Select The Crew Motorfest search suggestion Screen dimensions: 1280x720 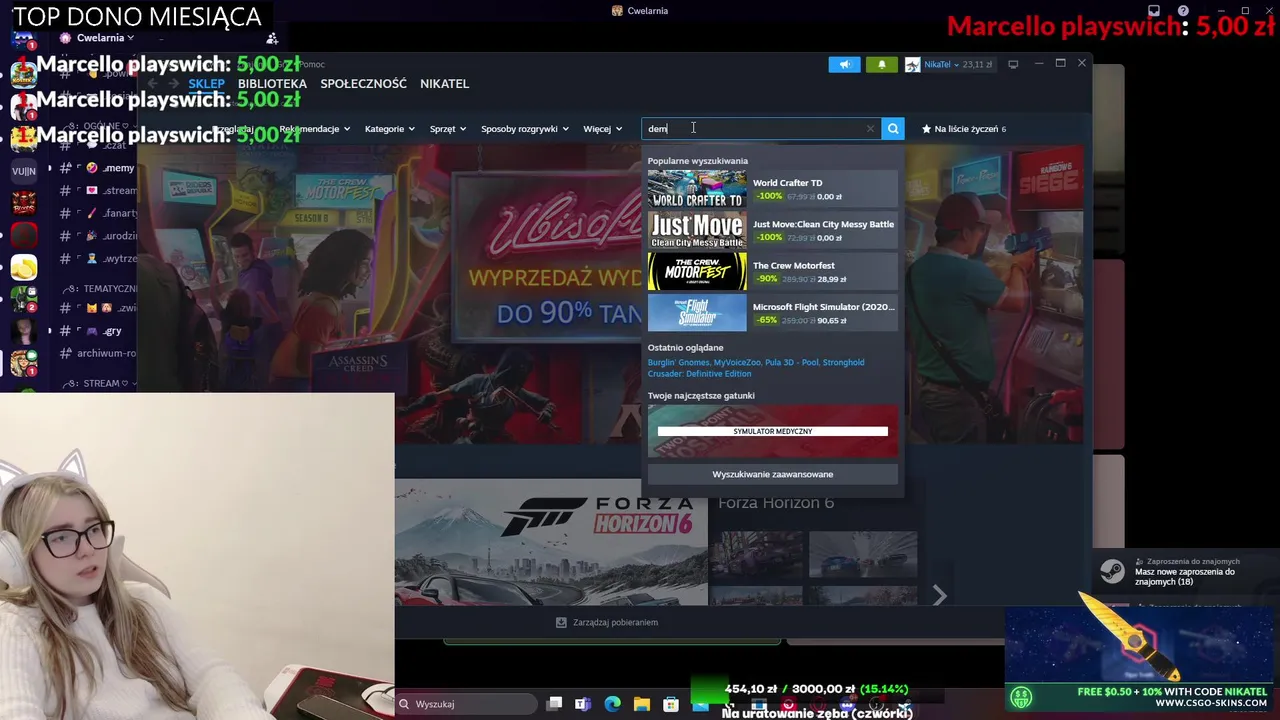pos(772,272)
